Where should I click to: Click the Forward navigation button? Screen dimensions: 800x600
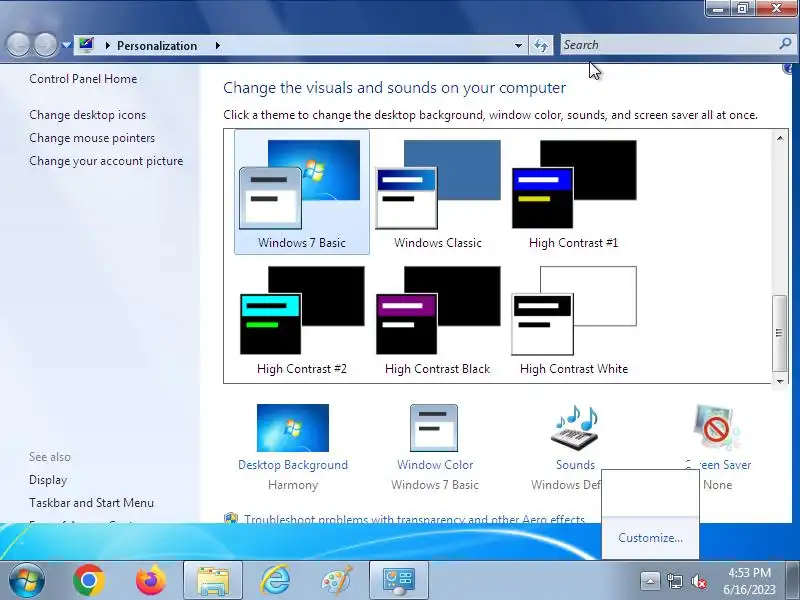pos(46,45)
